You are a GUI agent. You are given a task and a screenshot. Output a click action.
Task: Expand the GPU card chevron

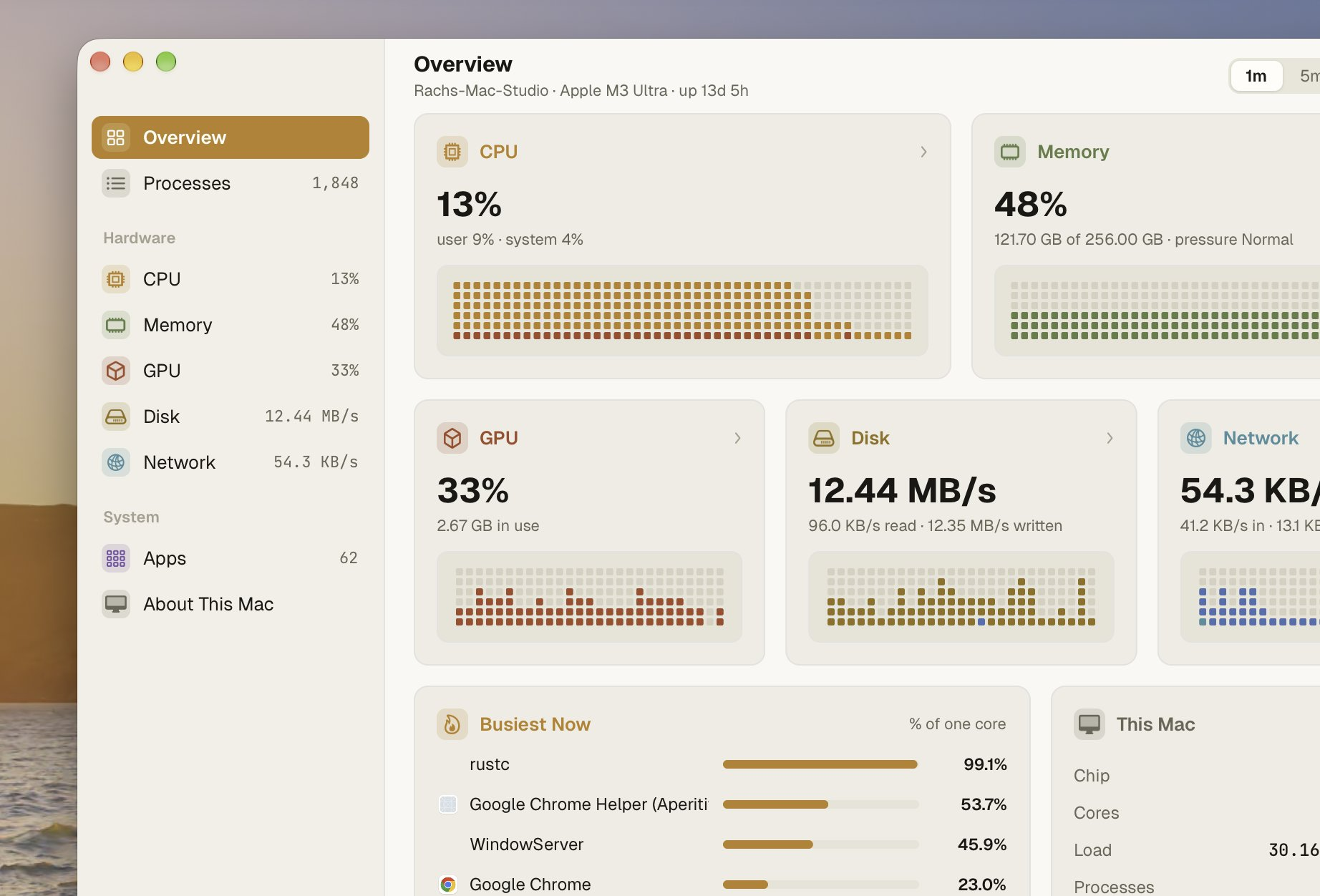pos(737,438)
